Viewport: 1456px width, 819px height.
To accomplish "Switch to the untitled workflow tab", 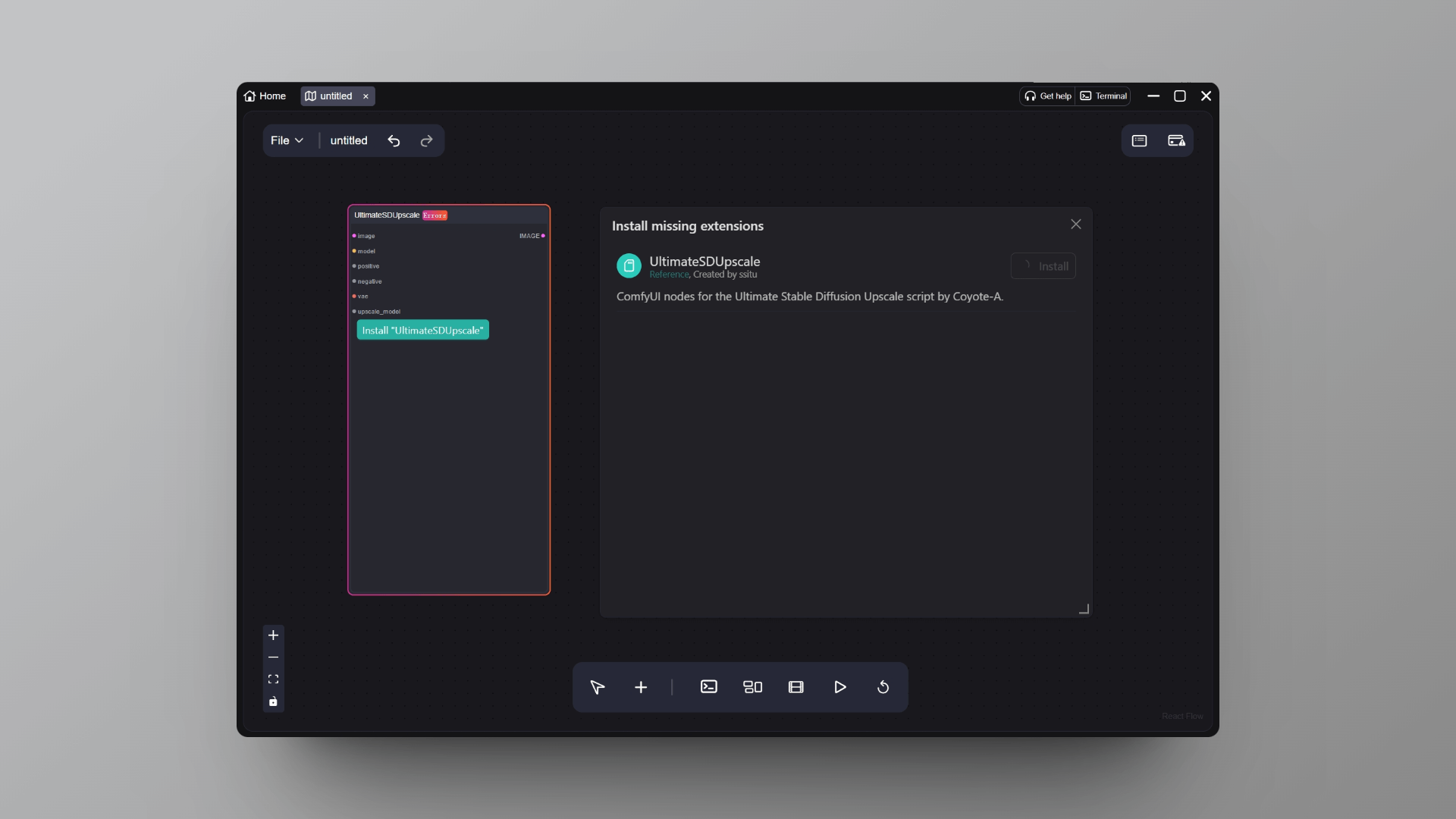I will click(329, 96).
